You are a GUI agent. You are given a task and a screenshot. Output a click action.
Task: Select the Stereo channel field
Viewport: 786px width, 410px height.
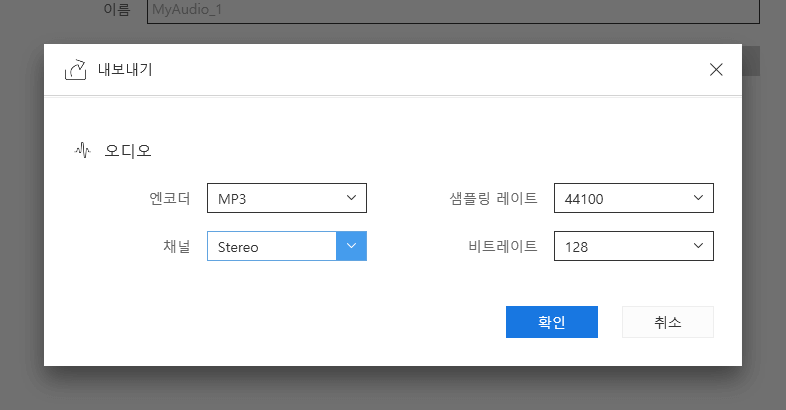pos(271,246)
